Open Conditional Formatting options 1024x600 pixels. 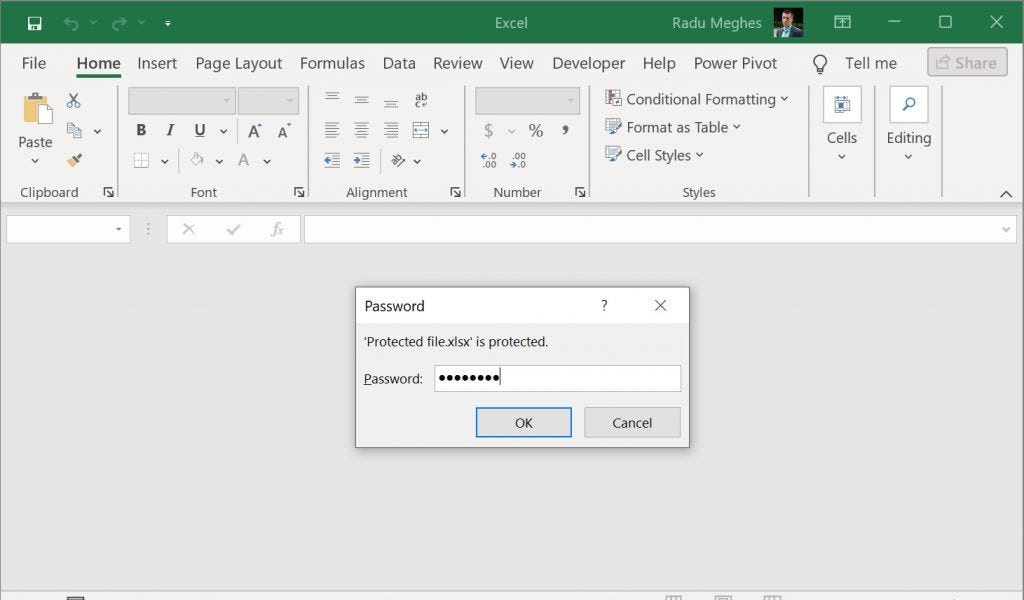[698, 99]
